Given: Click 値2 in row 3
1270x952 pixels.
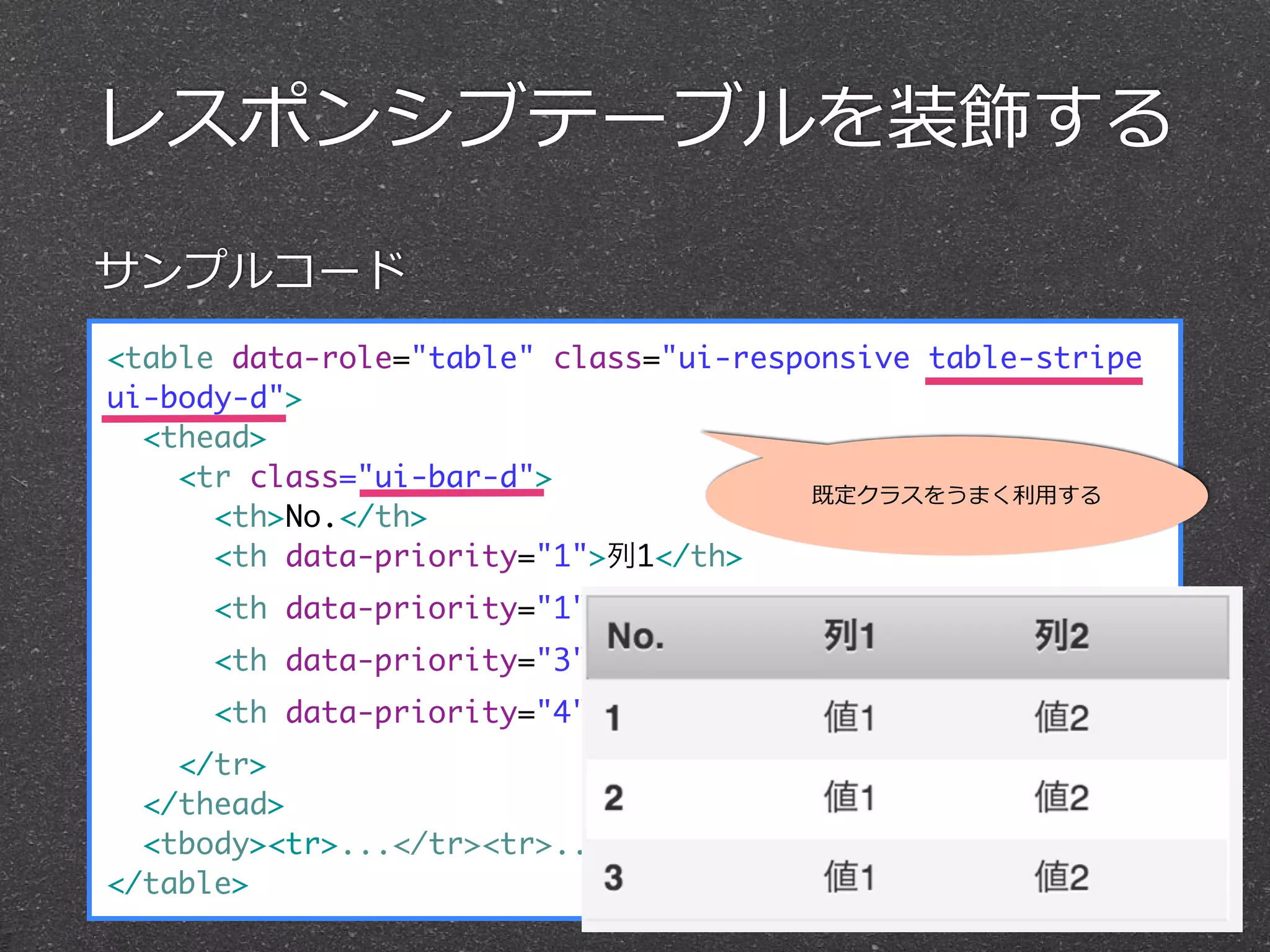Looking at the screenshot, I should coord(1061,877).
